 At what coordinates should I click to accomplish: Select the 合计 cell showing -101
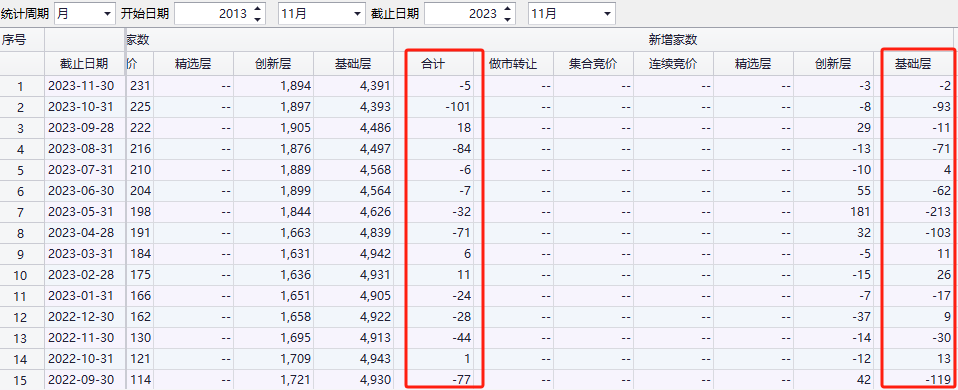pyautogui.click(x=434, y=107)
